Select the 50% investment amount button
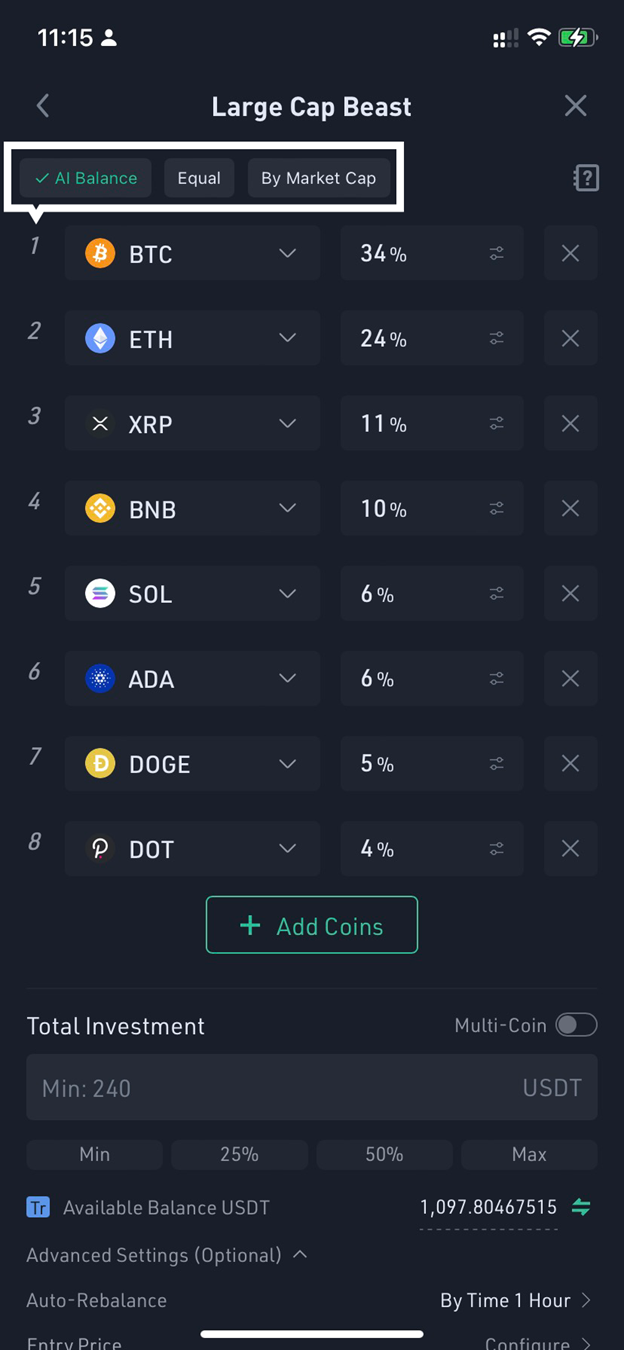 point(384,1154)
